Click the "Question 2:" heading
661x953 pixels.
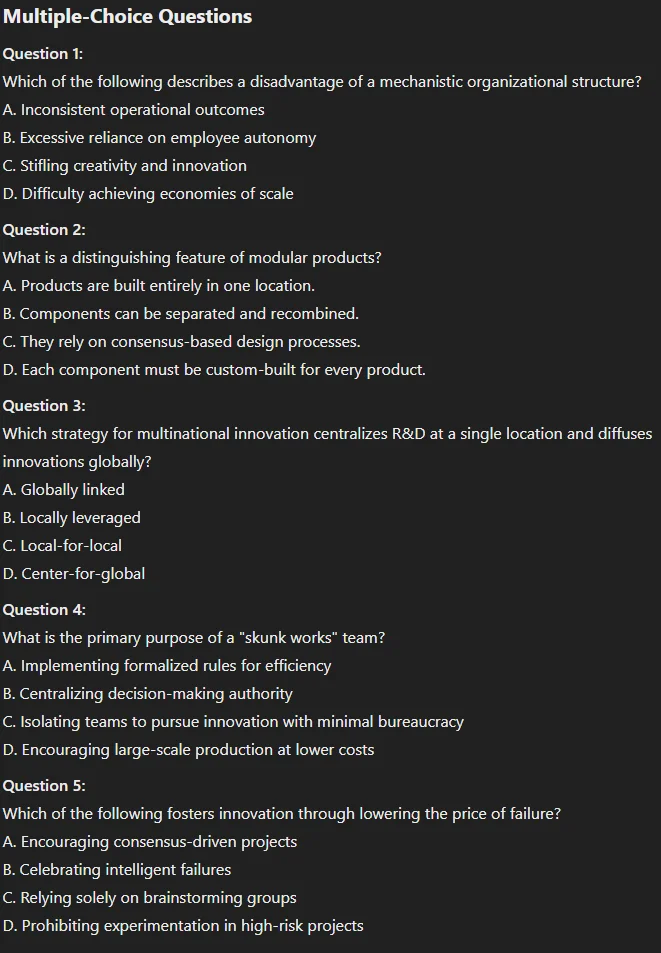pos(44,230)
